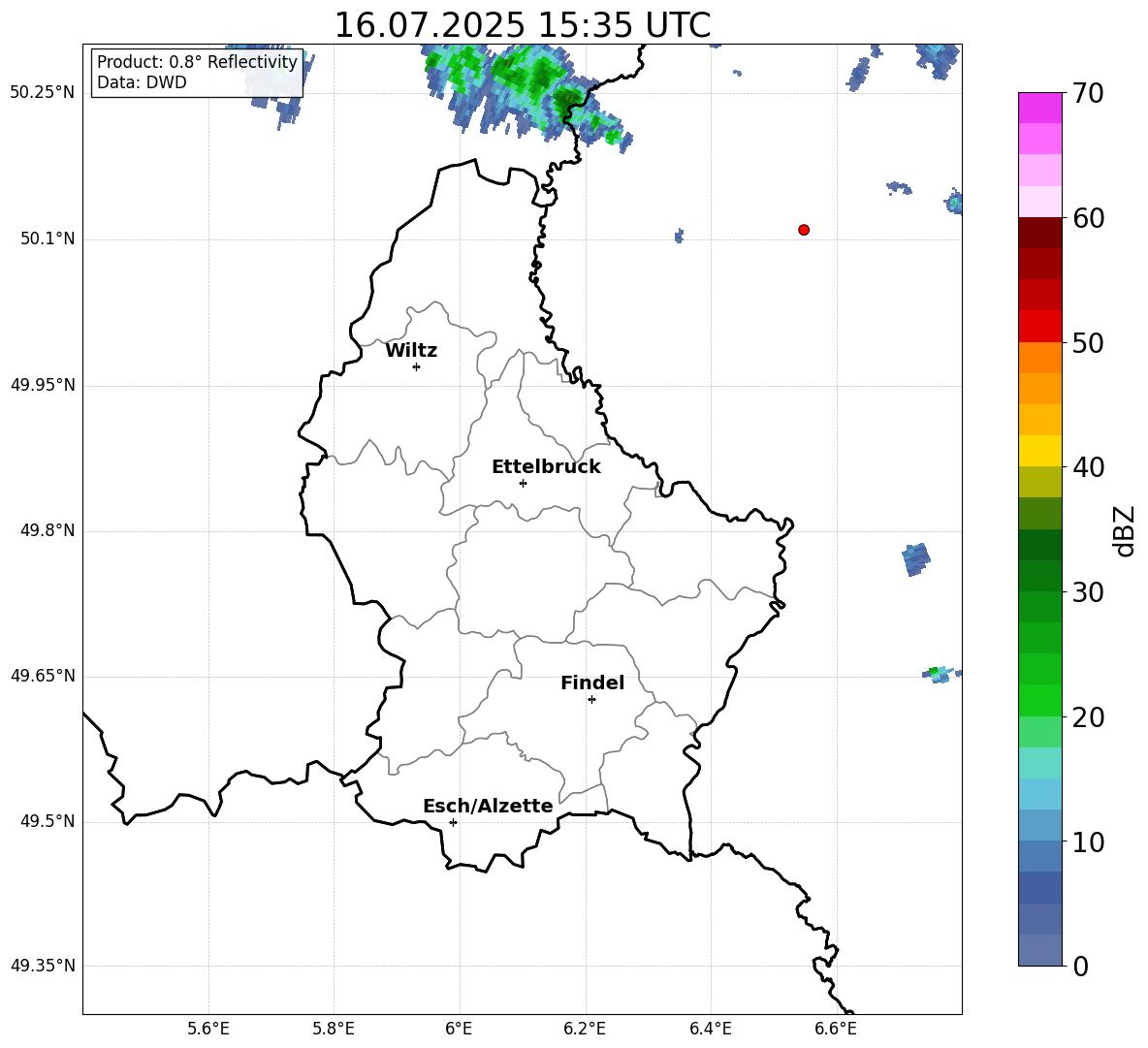The height and width of the screenshot is (1048, 1148).
Task: Click the 60 tick on the colorbar
Action: coord(1088,218)
